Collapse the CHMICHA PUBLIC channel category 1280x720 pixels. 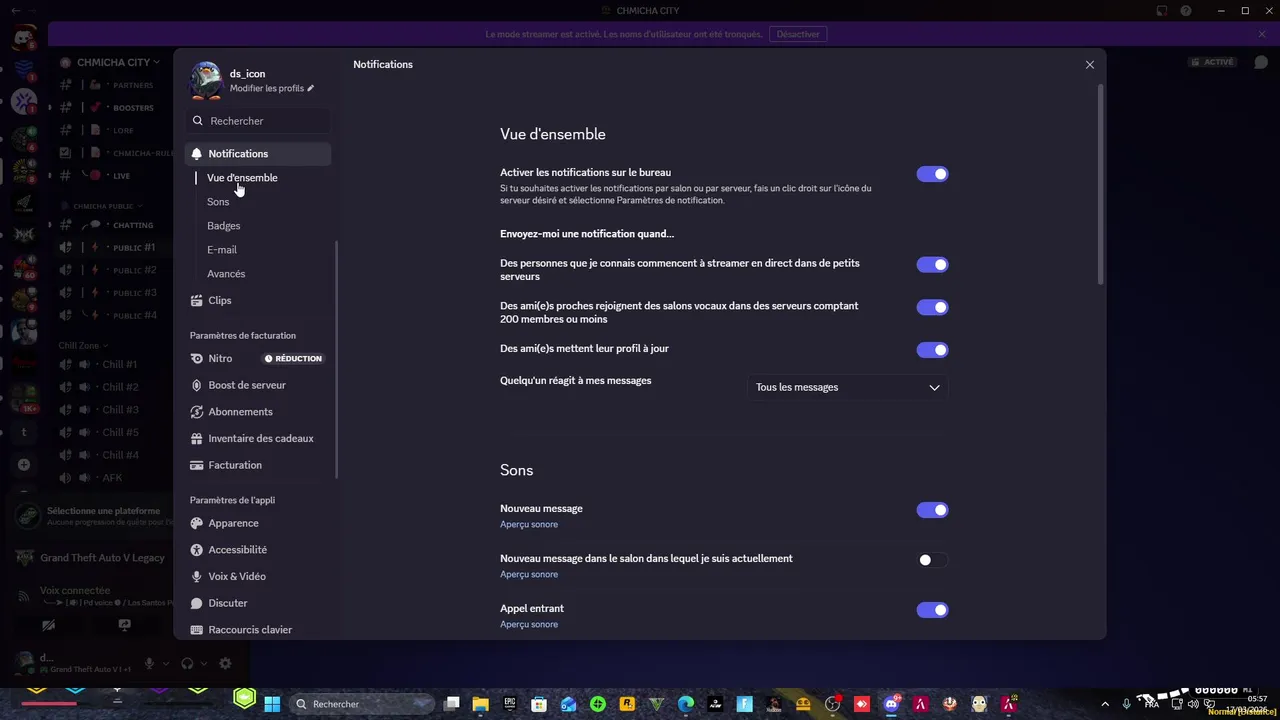pos(106,206)
